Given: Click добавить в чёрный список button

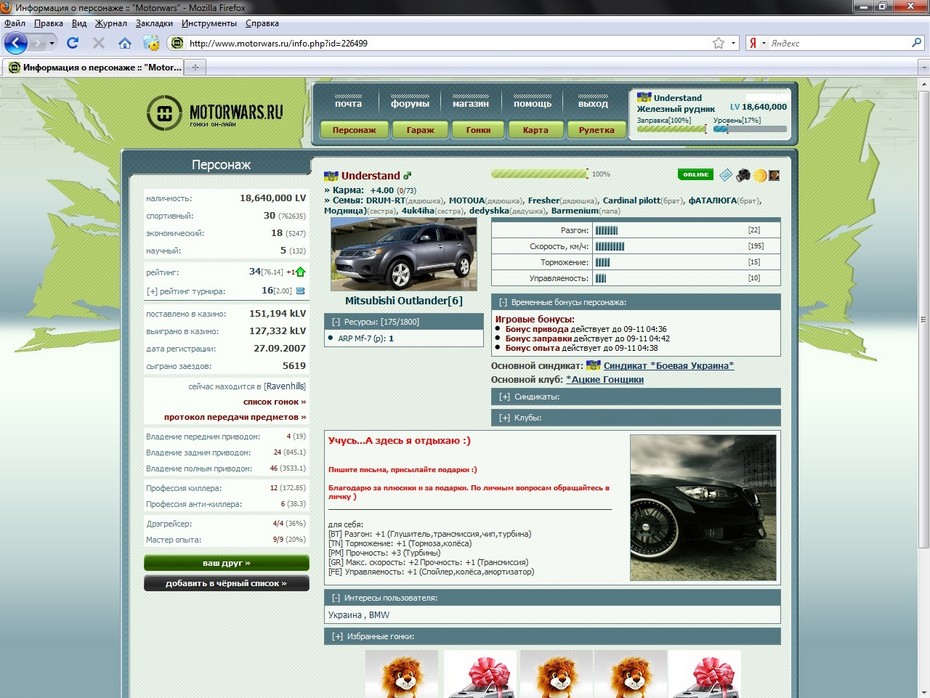Looking at the screenshot, I should [x=227, y=583].
